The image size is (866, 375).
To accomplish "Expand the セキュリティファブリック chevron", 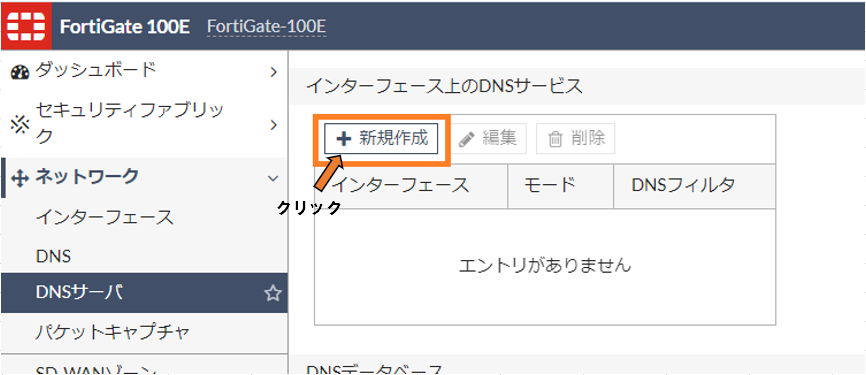I will coord(273,125).
